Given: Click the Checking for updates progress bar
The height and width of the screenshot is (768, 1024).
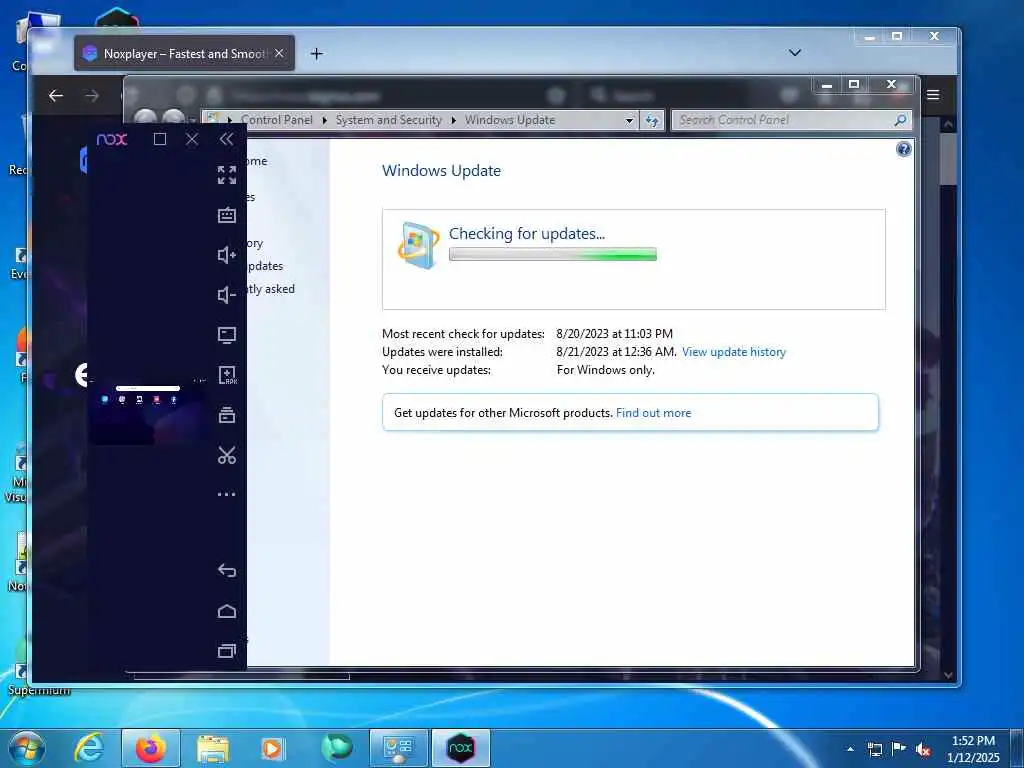Looking at the screenshot, I should click(552, 255).
